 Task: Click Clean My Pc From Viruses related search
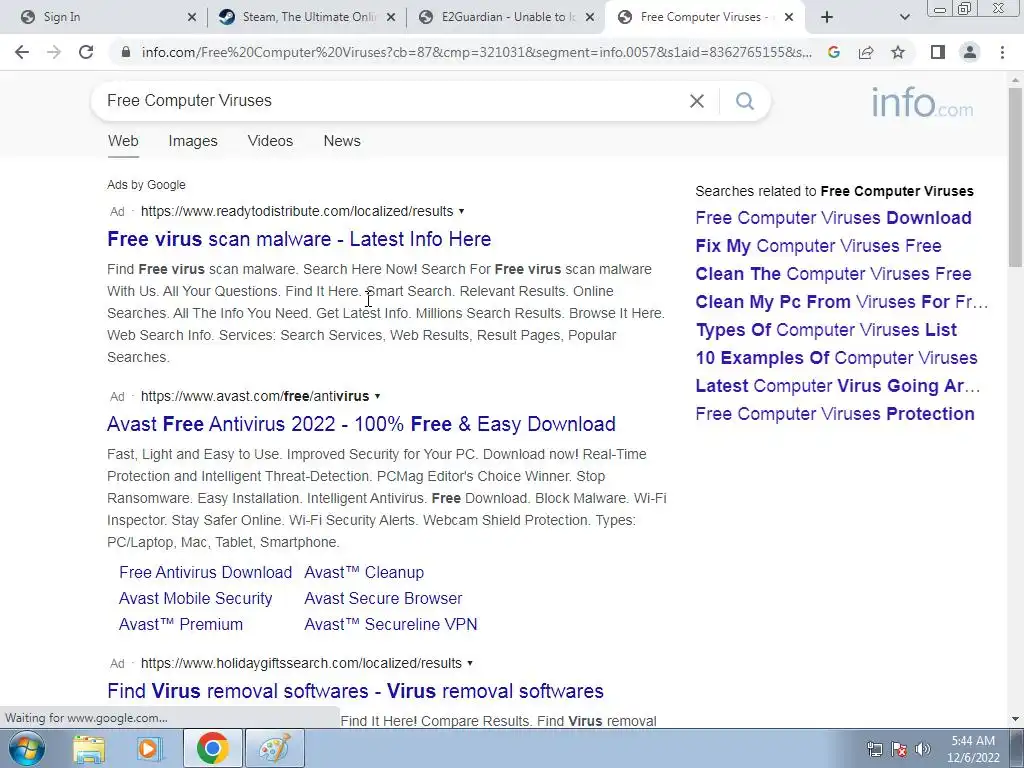[842, 302]
